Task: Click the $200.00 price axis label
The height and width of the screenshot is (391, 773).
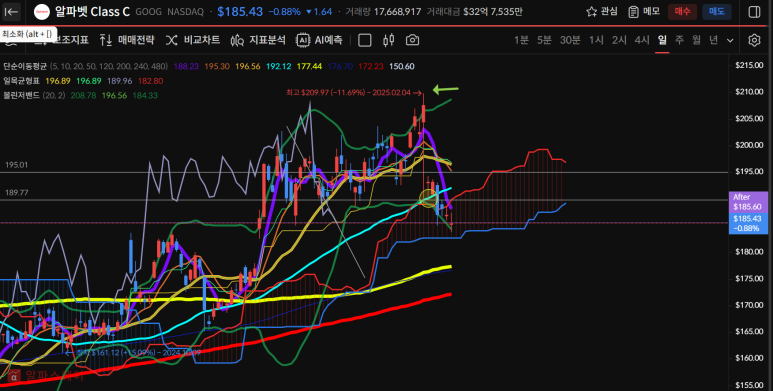Action: coord(749,145)
